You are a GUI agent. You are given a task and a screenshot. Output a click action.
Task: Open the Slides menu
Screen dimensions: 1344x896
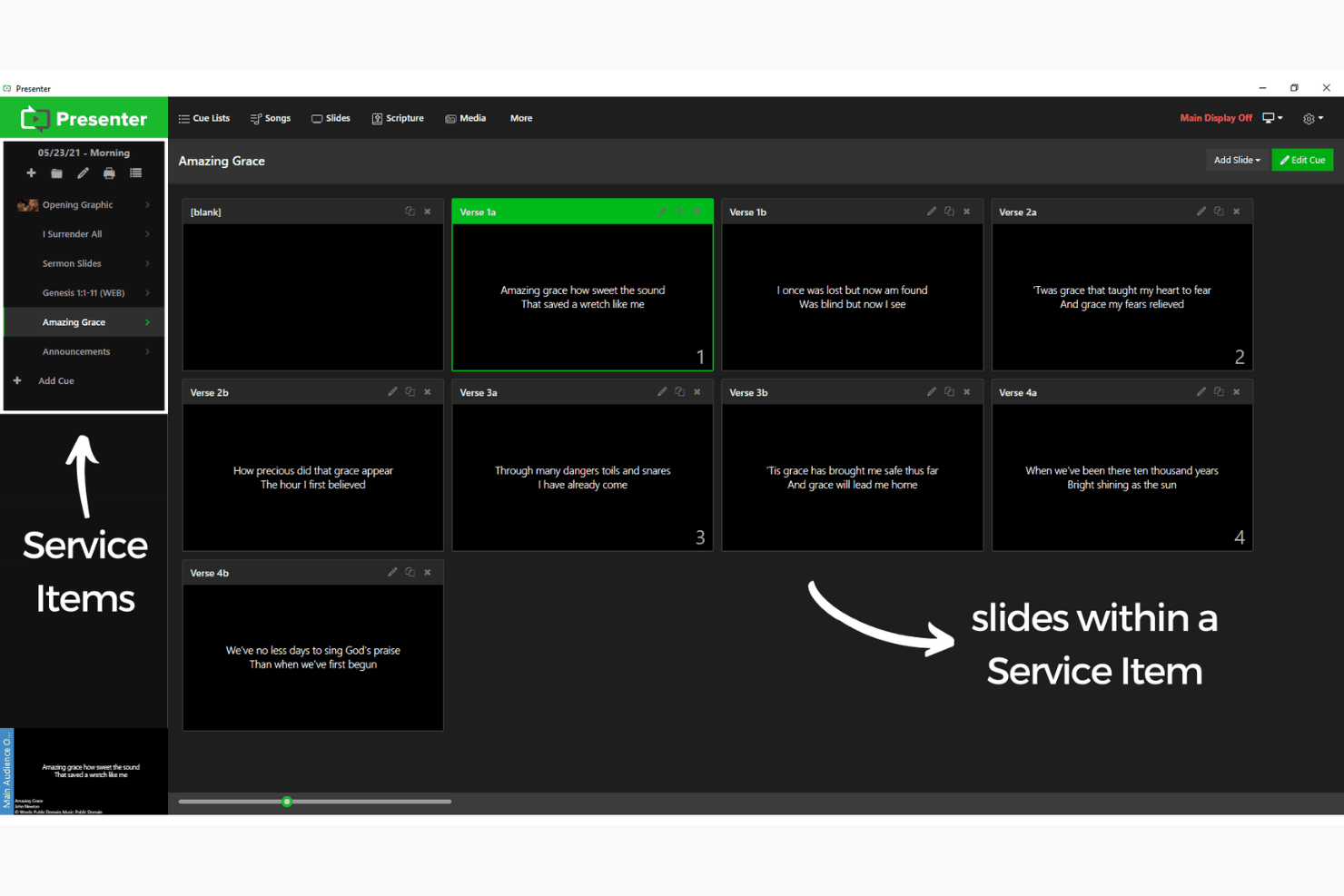tap(331, 118)
